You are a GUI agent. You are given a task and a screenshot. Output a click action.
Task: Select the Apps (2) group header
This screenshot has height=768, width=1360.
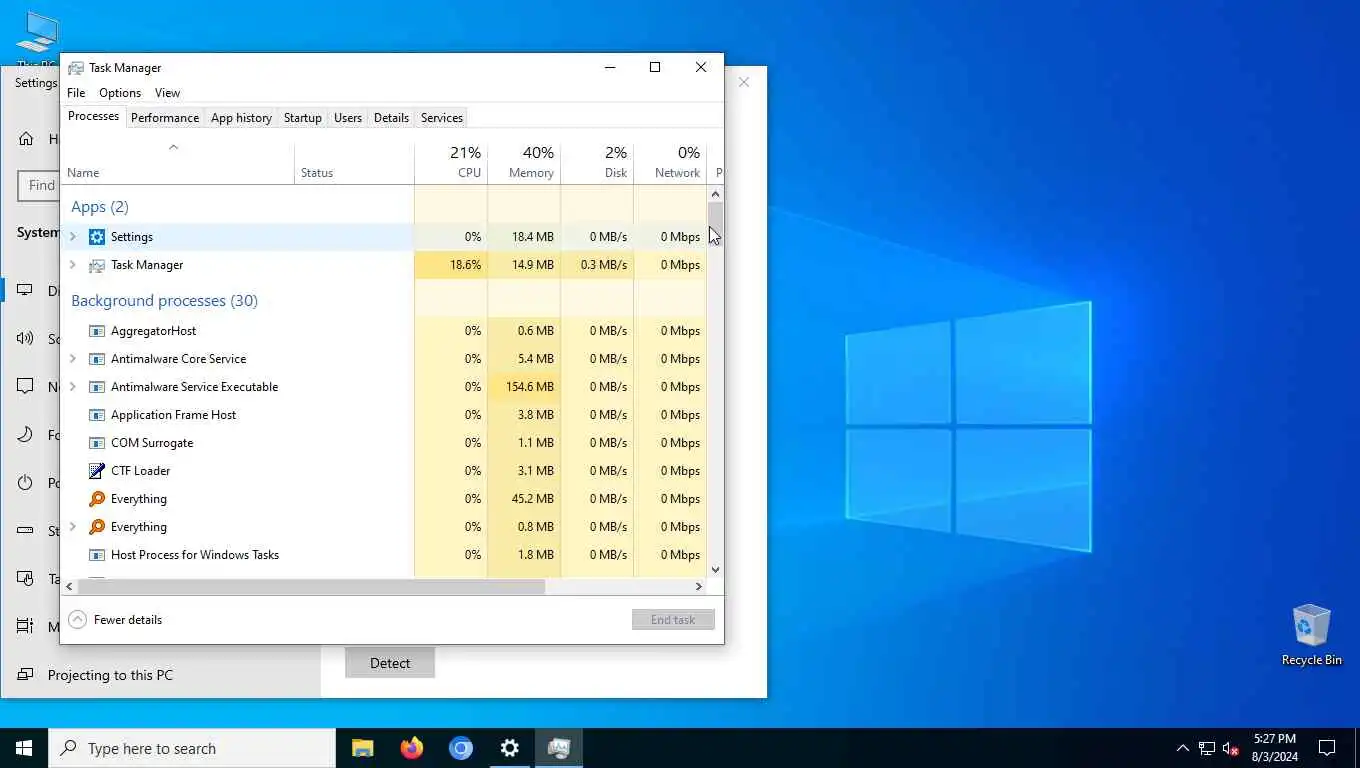[100, 207]
